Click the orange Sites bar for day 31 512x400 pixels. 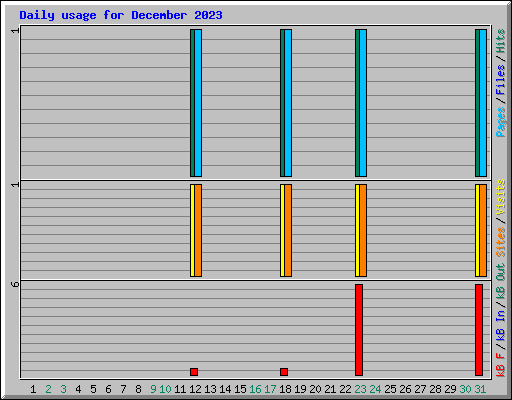click(483, 230)
